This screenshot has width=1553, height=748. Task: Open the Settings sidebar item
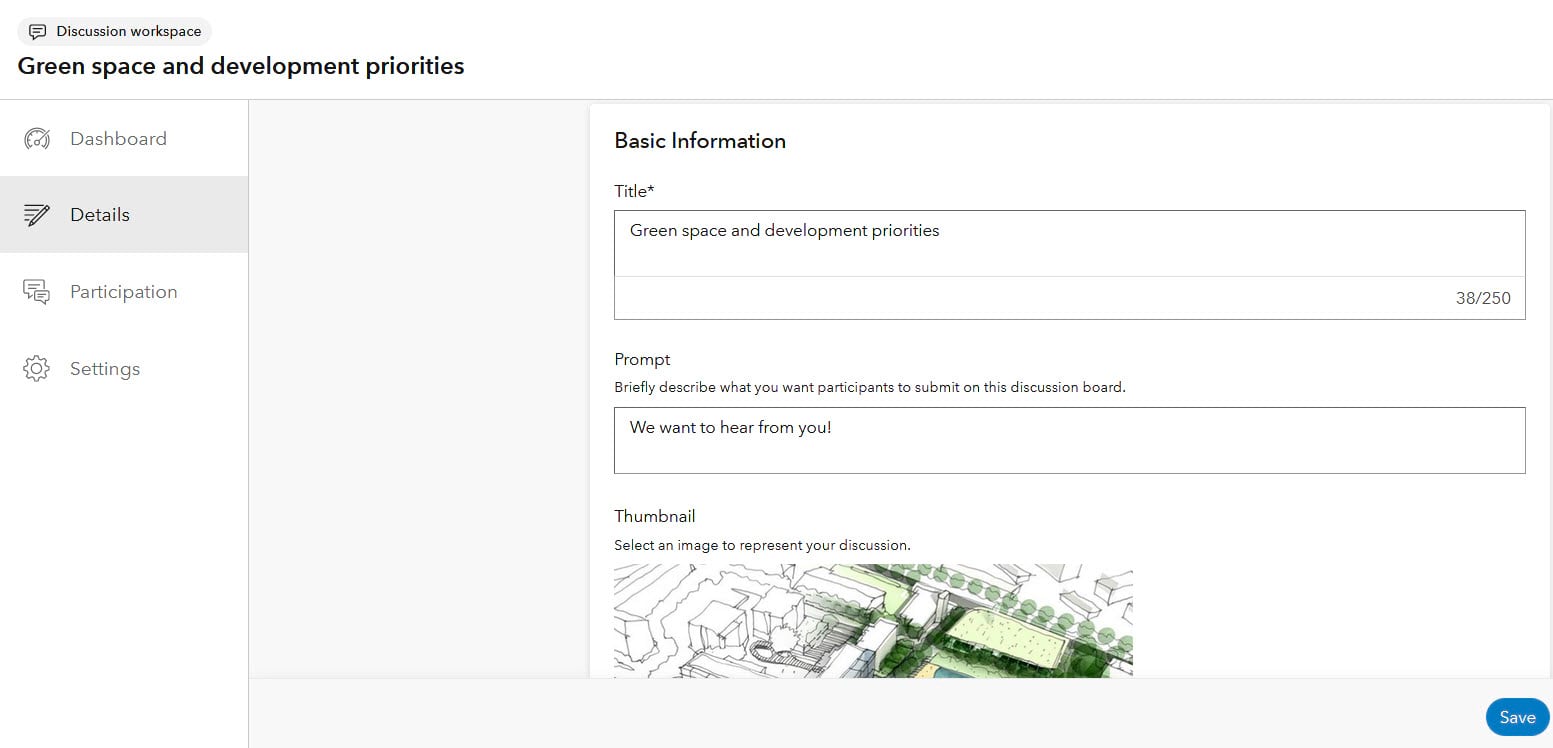105,369
